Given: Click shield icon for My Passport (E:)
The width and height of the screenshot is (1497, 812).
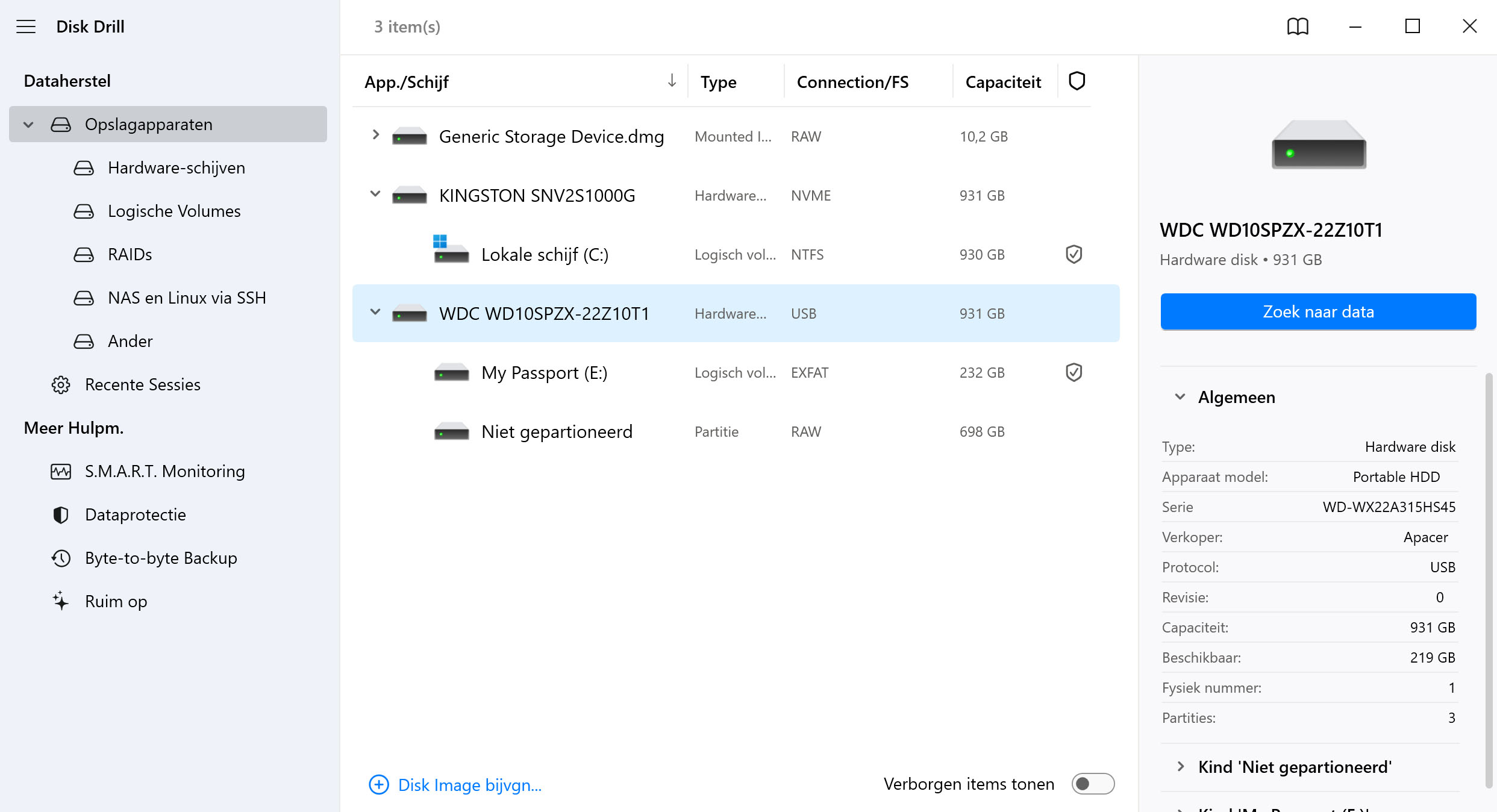Looking at the screenshot, I should [1074, 372].
